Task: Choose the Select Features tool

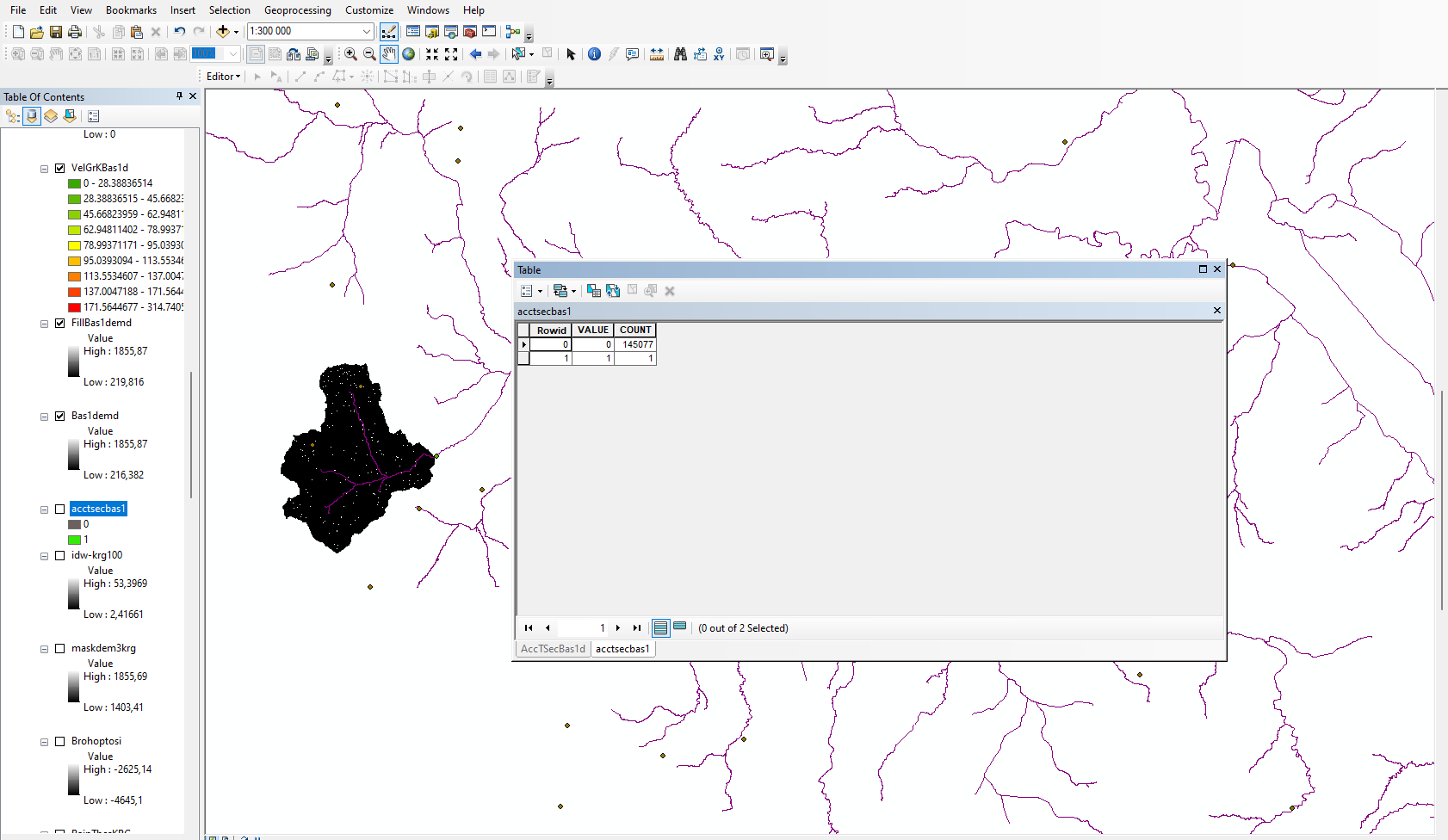Action: click(x=518, y=54)
